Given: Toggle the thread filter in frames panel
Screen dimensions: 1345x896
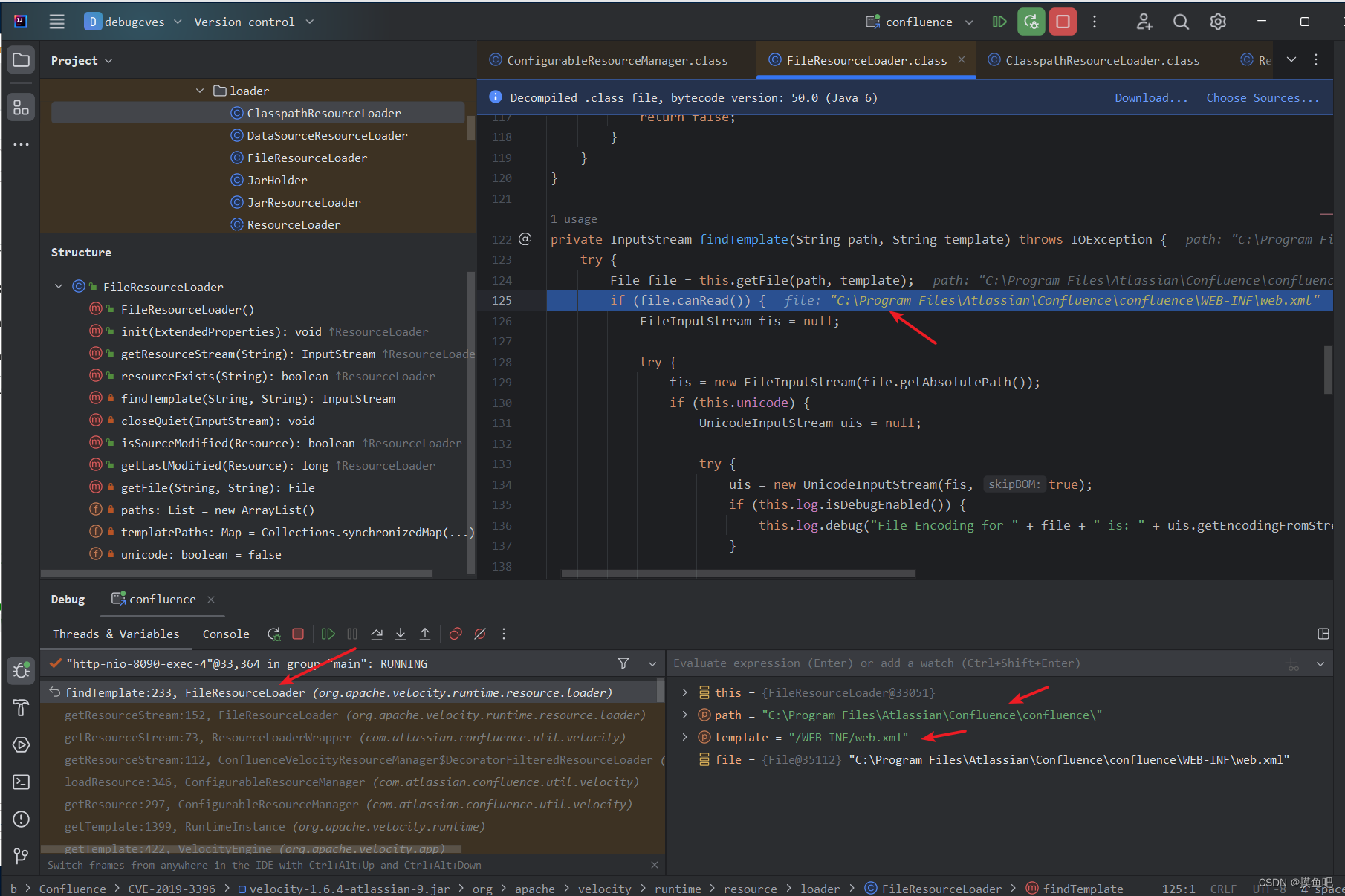Looking at the screenshot, I should pyautogui.click(x=623, y=663).
